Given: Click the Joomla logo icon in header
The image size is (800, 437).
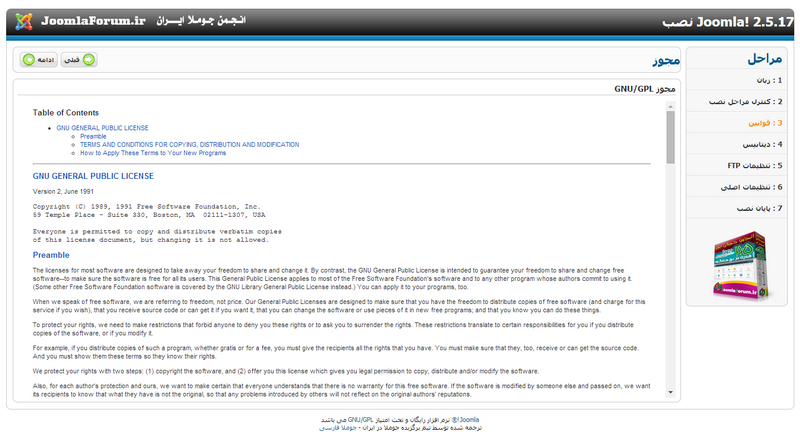Looking at the screenshot, I should 23,21.
